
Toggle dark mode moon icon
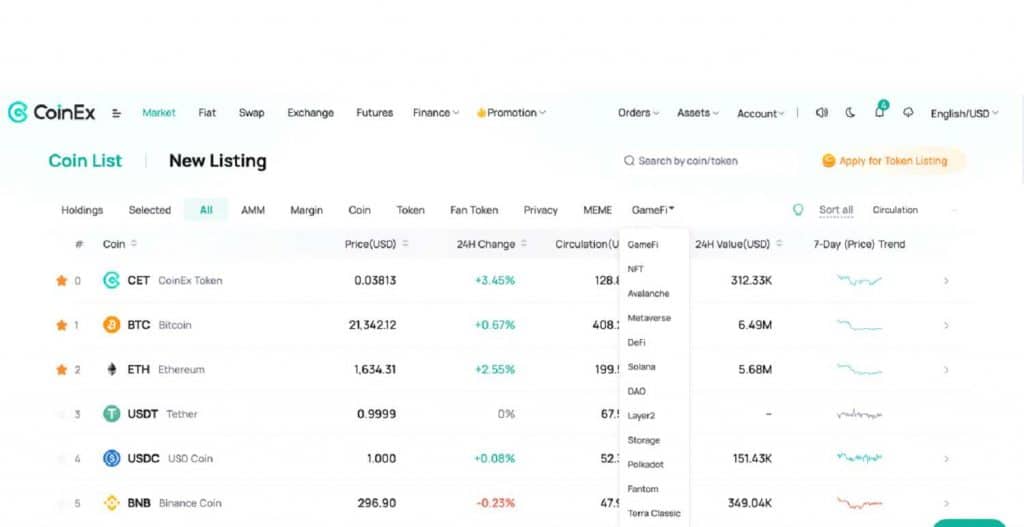pos(850,112)
